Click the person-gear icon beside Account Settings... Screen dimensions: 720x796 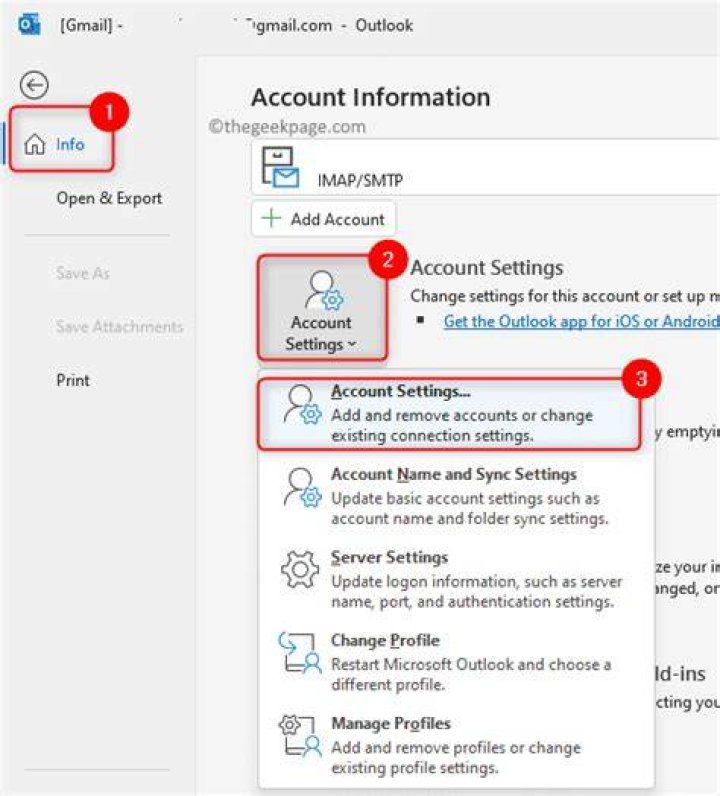pos(302,404)
